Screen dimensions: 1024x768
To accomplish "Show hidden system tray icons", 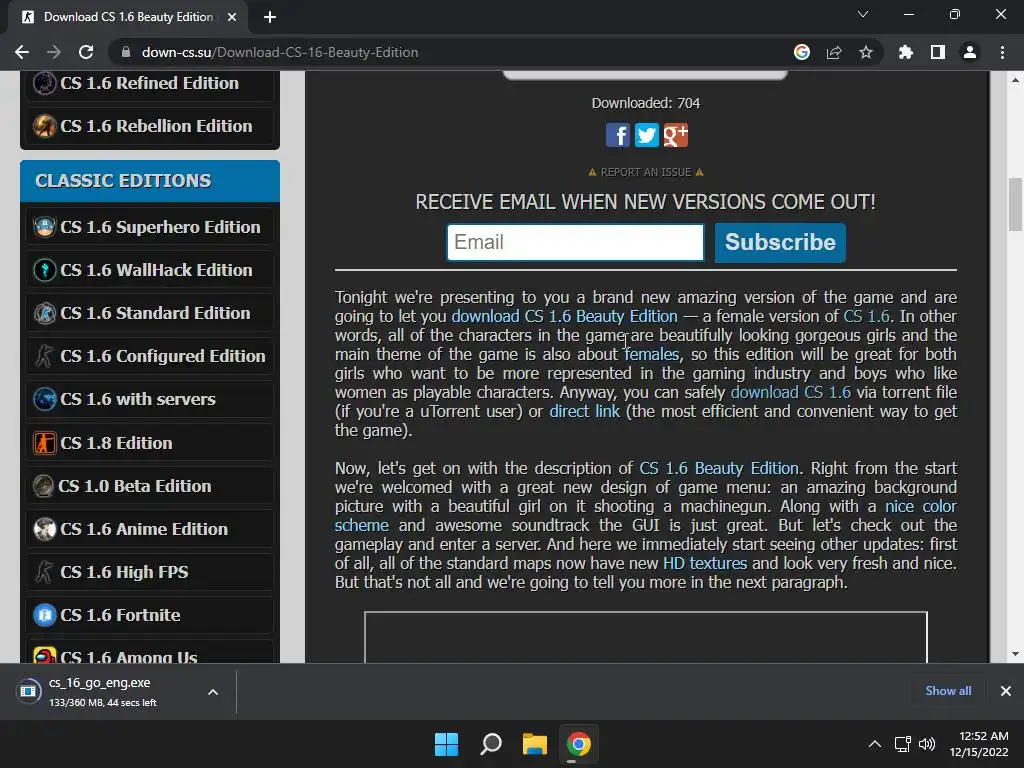I will pyautogui.click(x=874, y=744).
